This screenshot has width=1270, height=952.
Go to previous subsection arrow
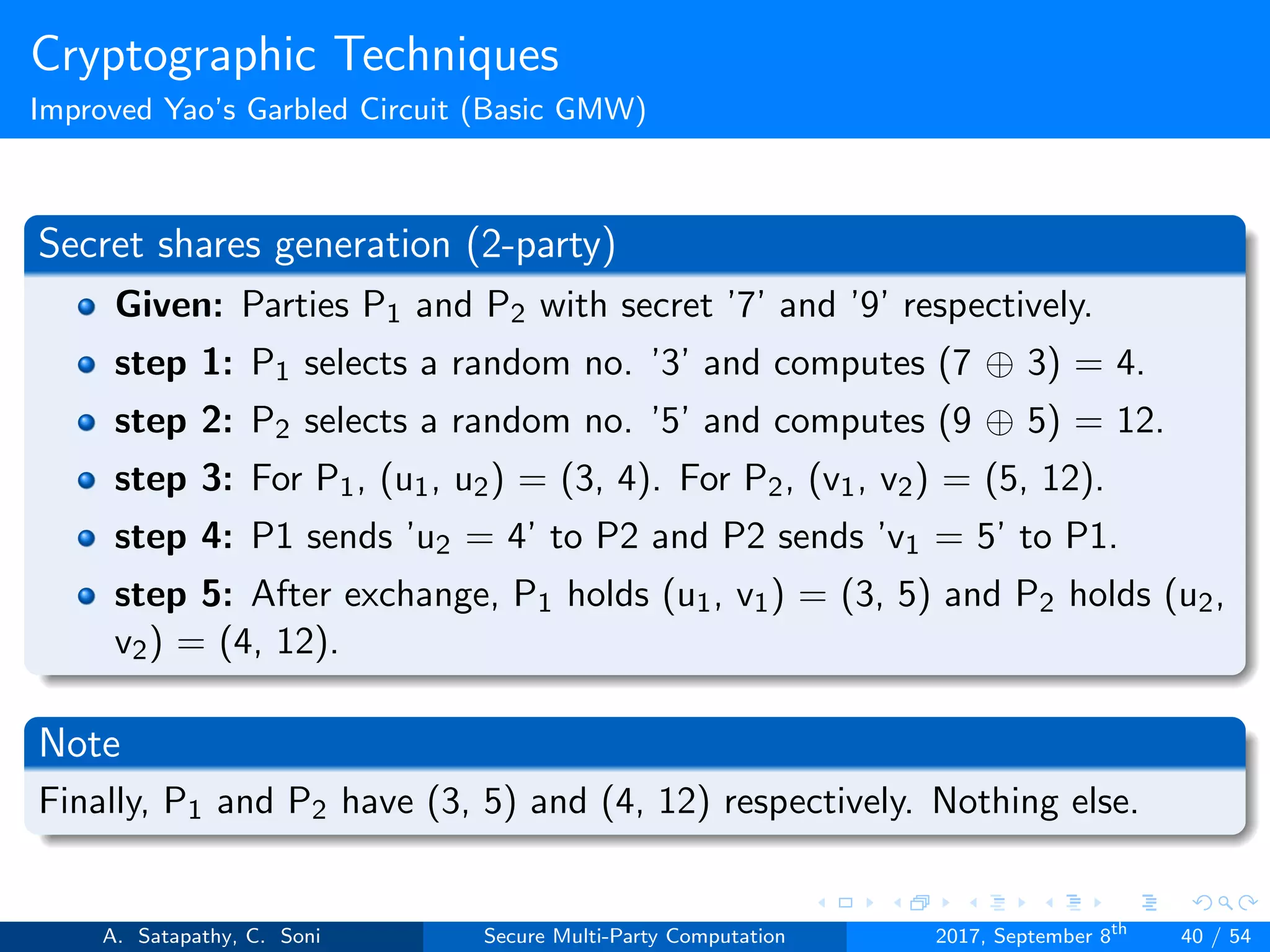point(974,903)
